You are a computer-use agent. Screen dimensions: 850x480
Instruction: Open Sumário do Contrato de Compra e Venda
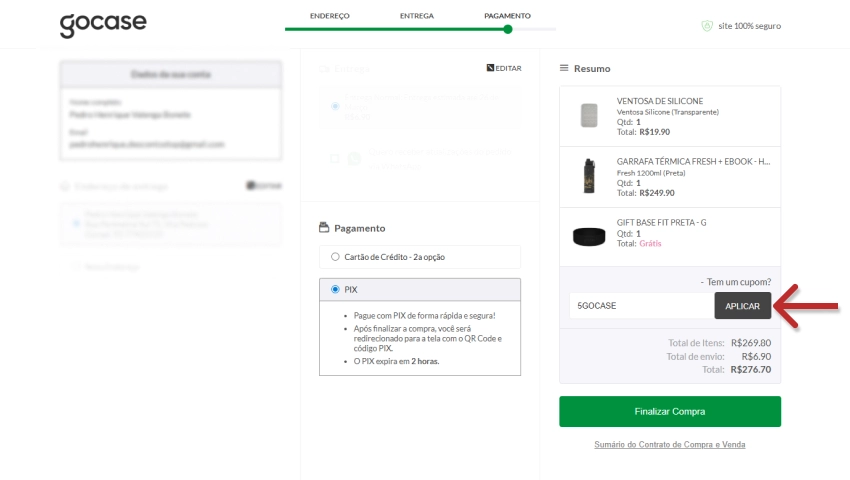point(669,444)
